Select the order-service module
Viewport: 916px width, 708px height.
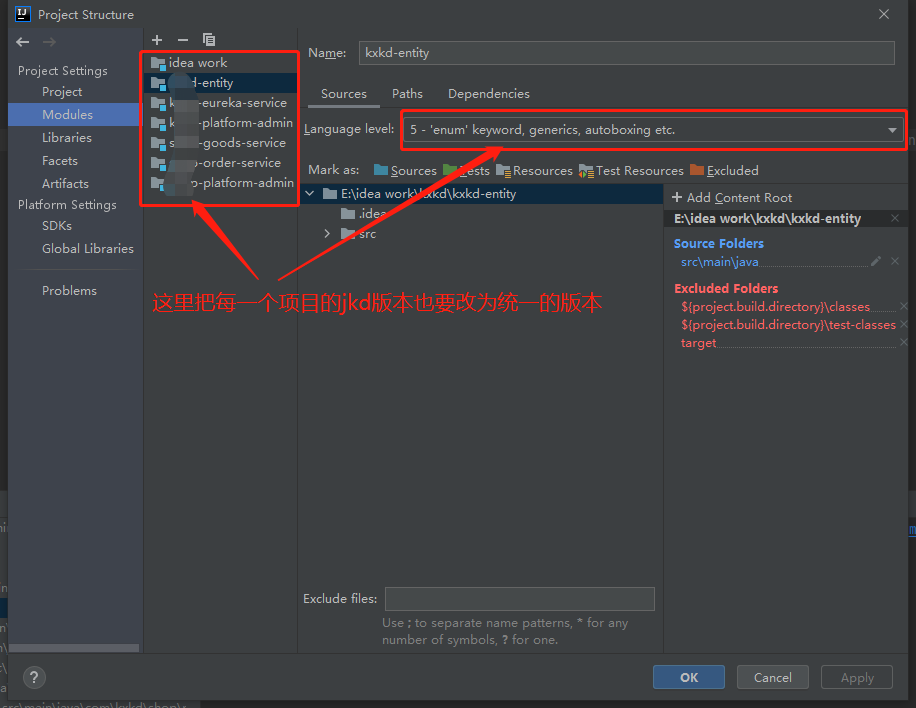pyautogui.click(x=221, y=162)
